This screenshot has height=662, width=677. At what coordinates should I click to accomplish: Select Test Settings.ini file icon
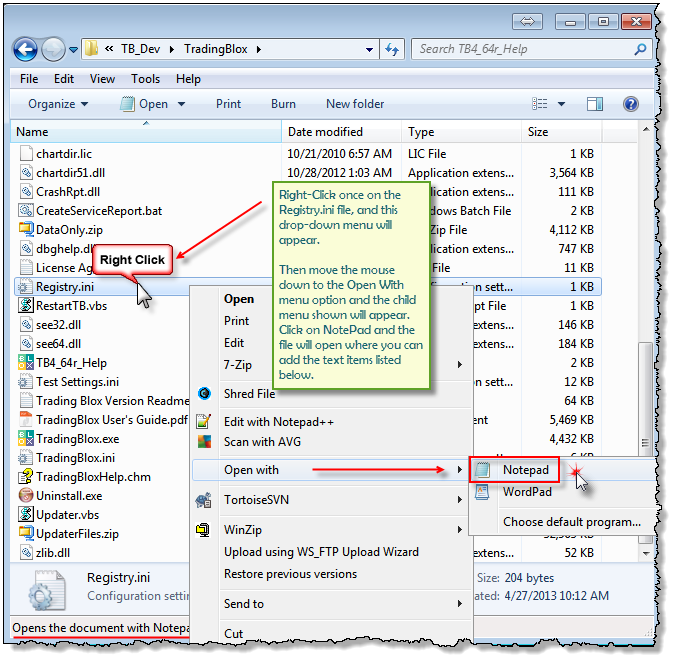tap(25, 382)
